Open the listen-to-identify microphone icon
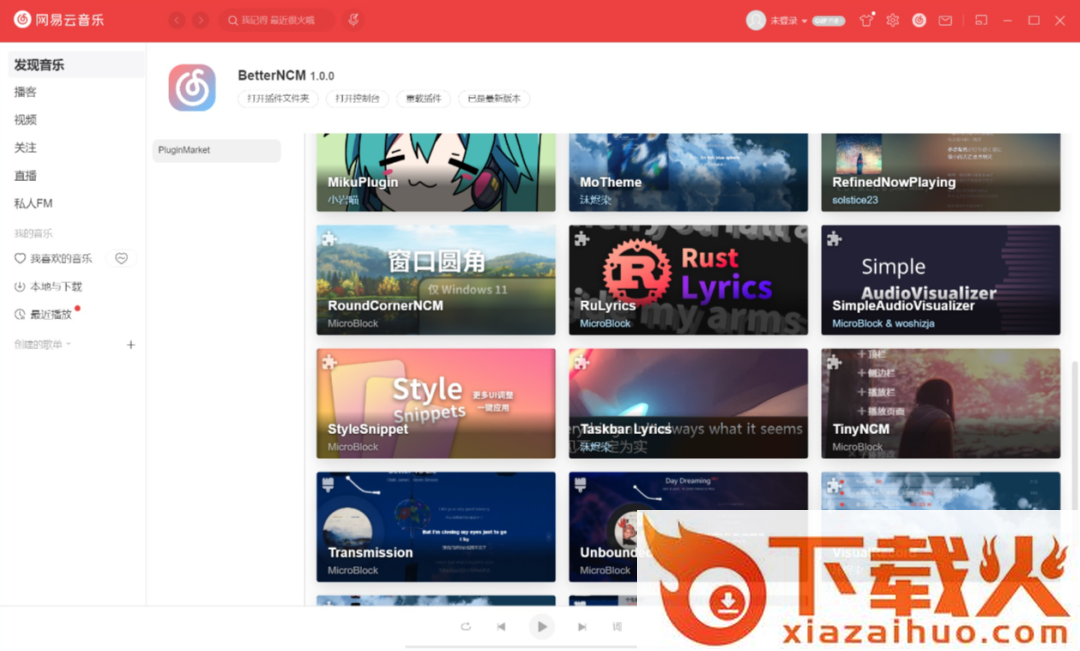 click(353, 20)
